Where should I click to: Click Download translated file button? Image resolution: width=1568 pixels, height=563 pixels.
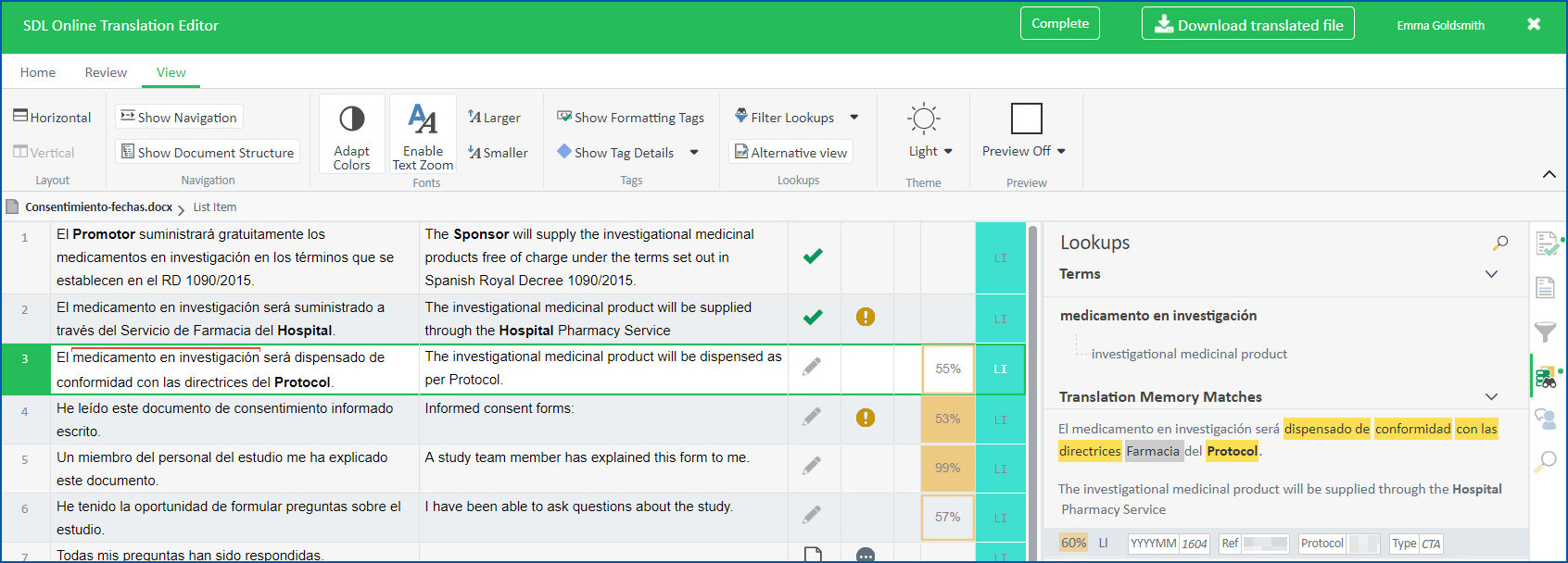point(1247,25)
